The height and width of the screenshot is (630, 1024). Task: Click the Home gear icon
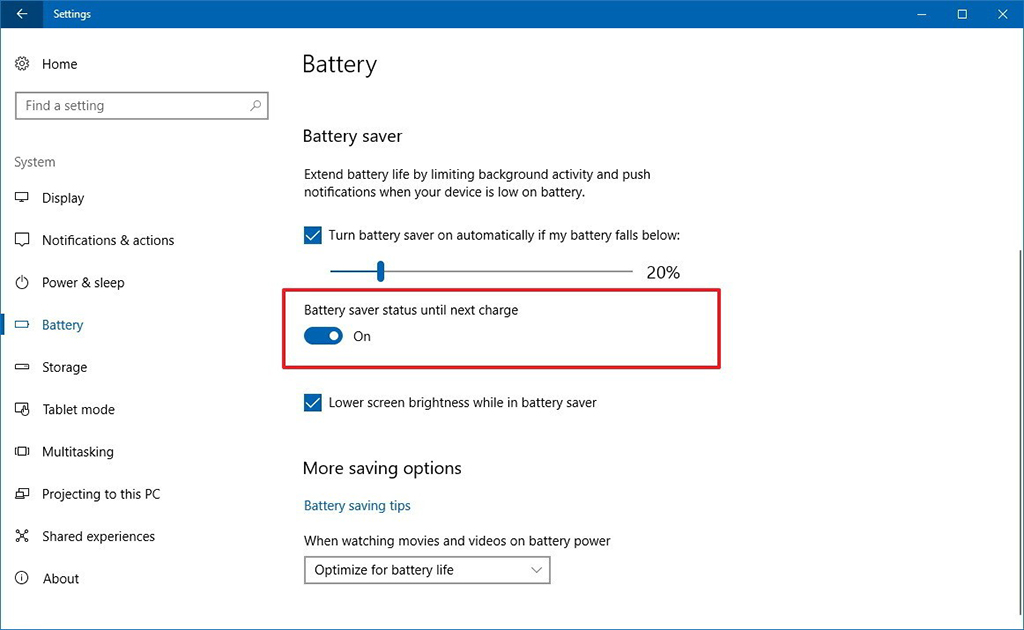[22, 64]
